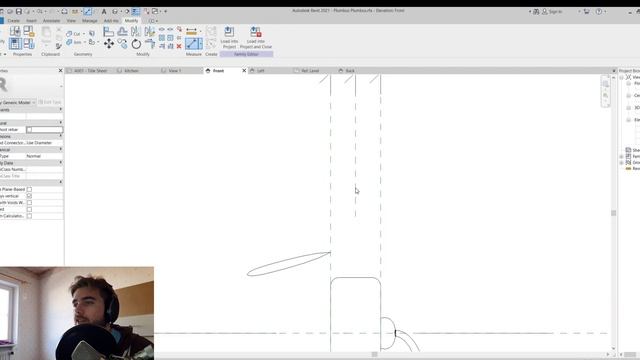Select the Cut geometry tool
The image size is (640, 360).
tap(73, 34)
